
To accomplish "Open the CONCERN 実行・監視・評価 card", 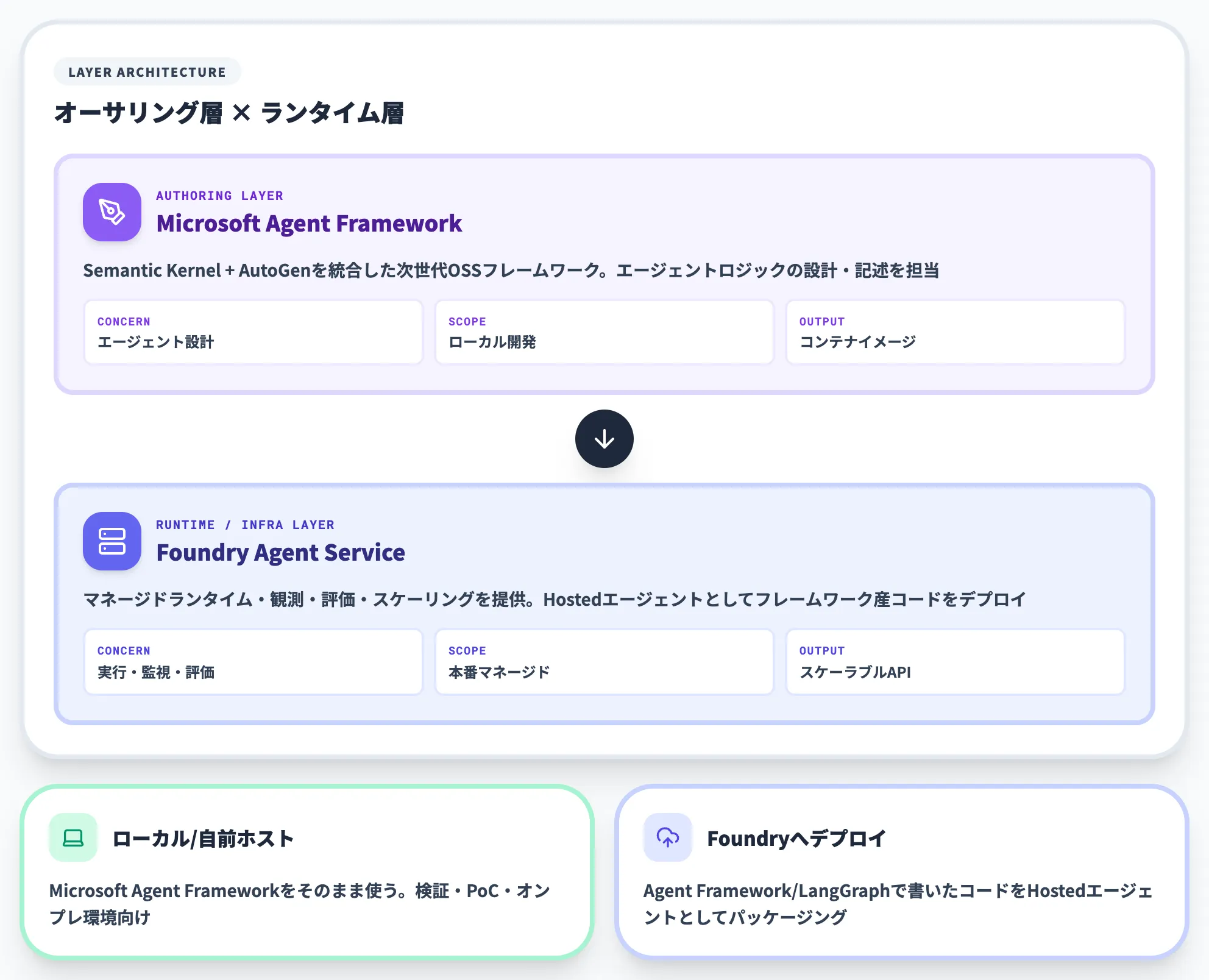I will [253, 662].
